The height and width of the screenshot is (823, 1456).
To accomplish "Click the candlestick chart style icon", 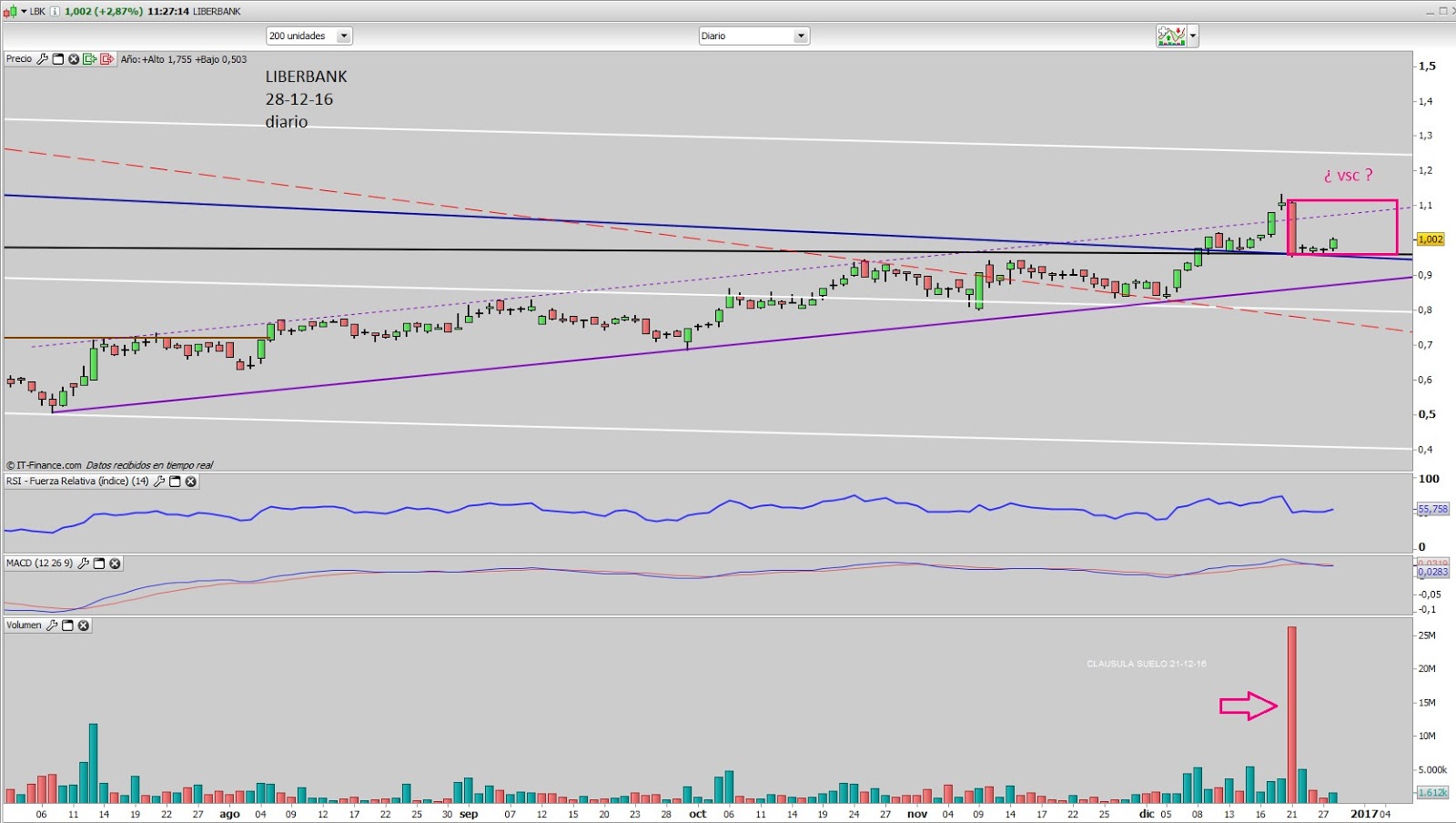I will [x=10, y=12].
